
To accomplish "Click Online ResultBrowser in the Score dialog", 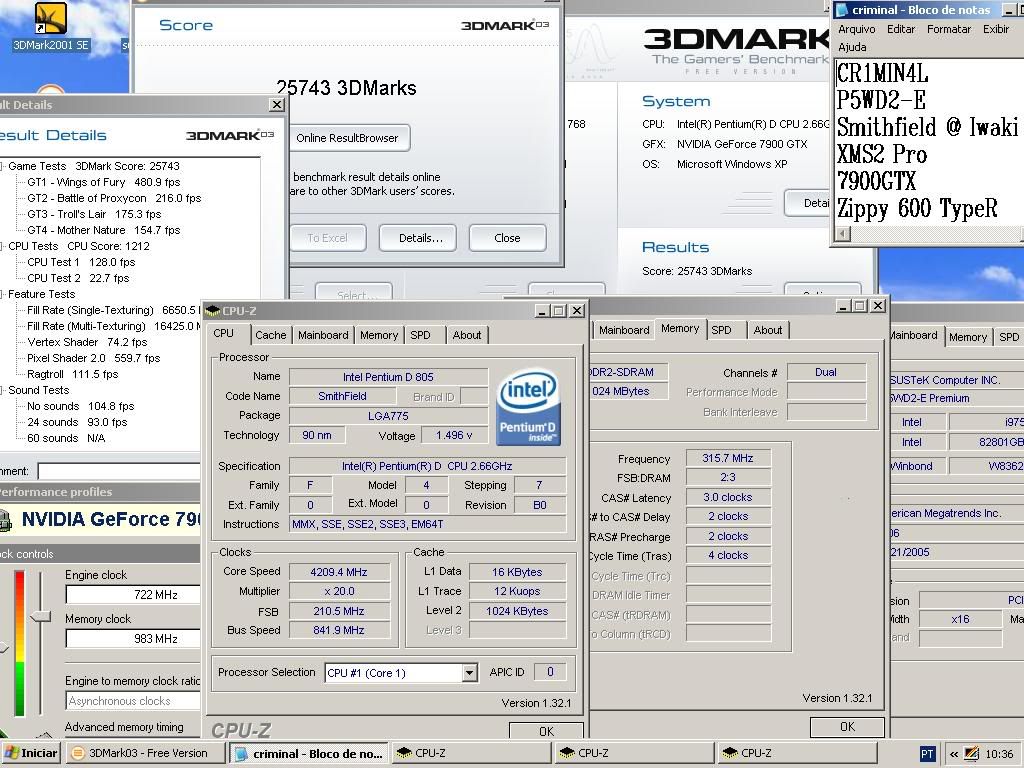I will point(347,138).
